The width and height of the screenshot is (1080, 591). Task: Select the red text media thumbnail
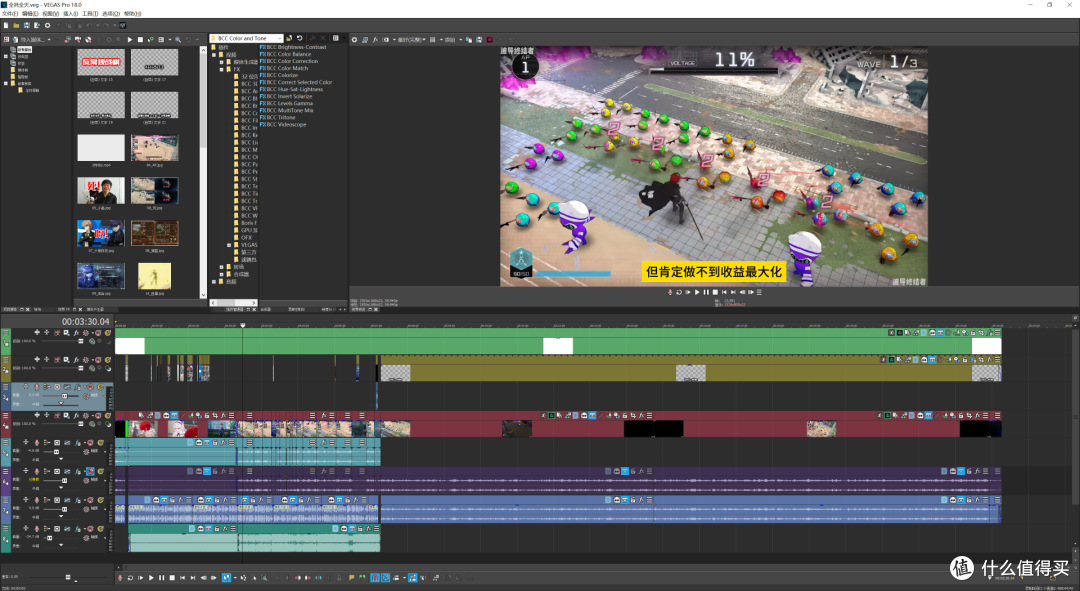pyautogui.click(x=101, y=62)
